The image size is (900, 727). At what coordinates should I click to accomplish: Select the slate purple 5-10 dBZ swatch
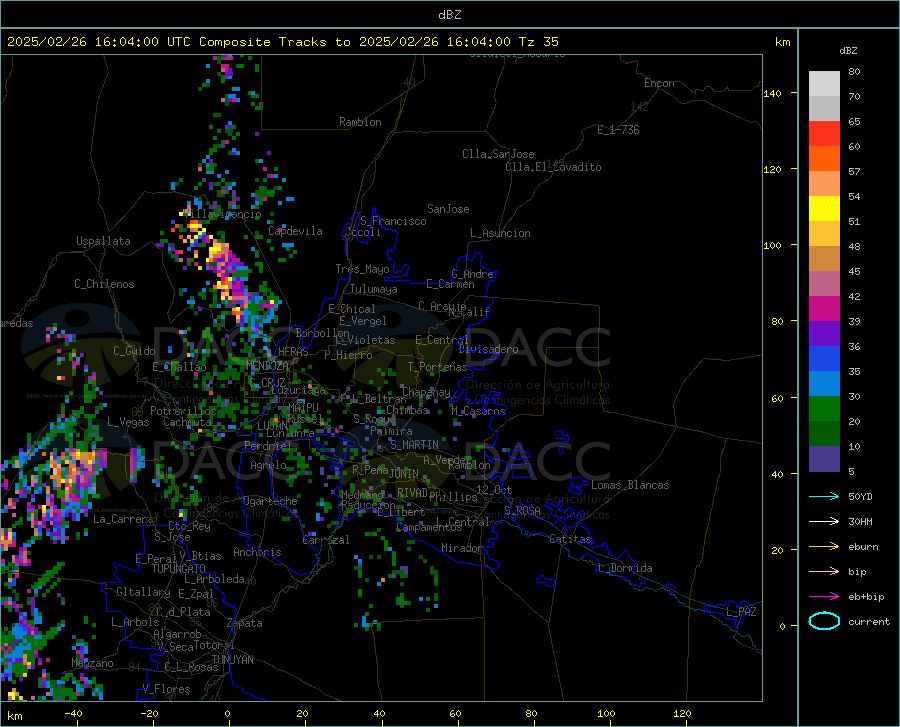coord(824,459)
